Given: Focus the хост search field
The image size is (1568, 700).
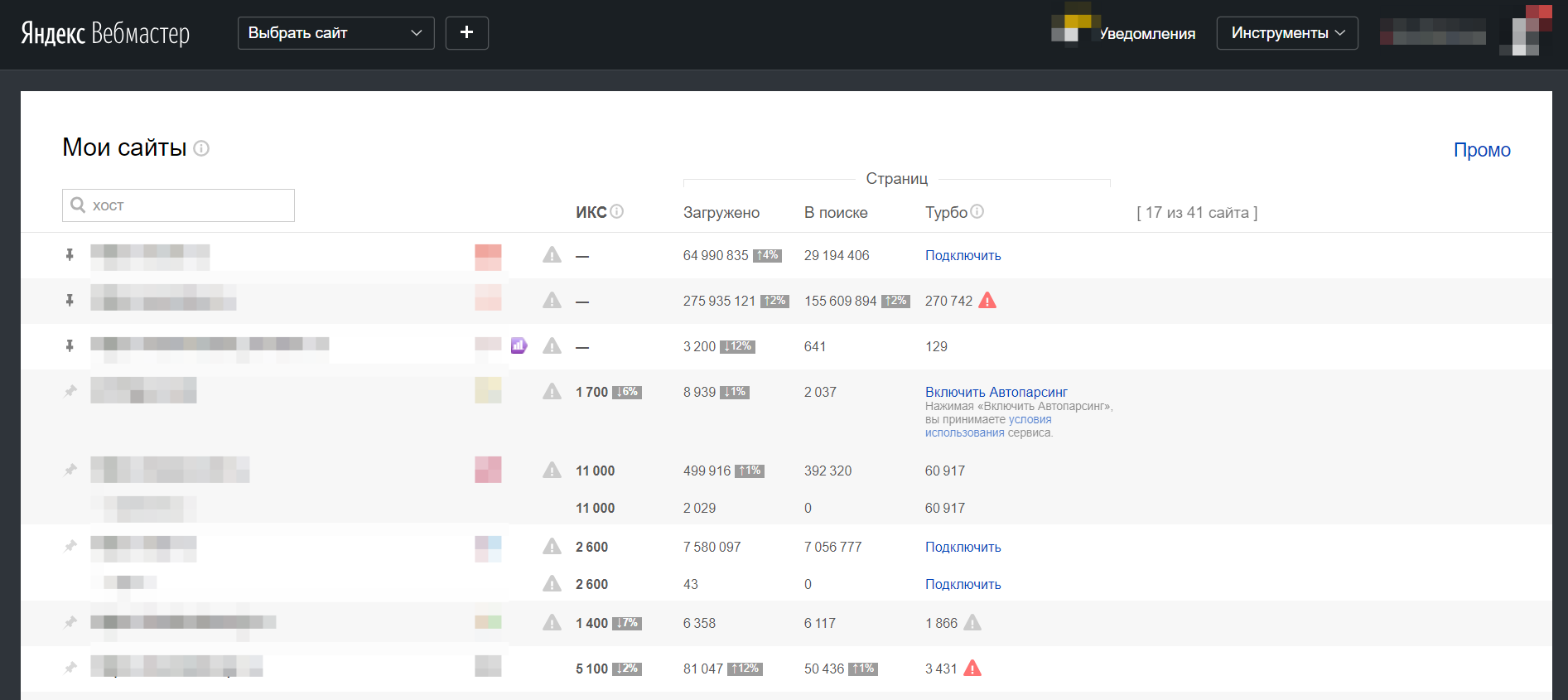Looking at the screenshot, I should (189, 205).
